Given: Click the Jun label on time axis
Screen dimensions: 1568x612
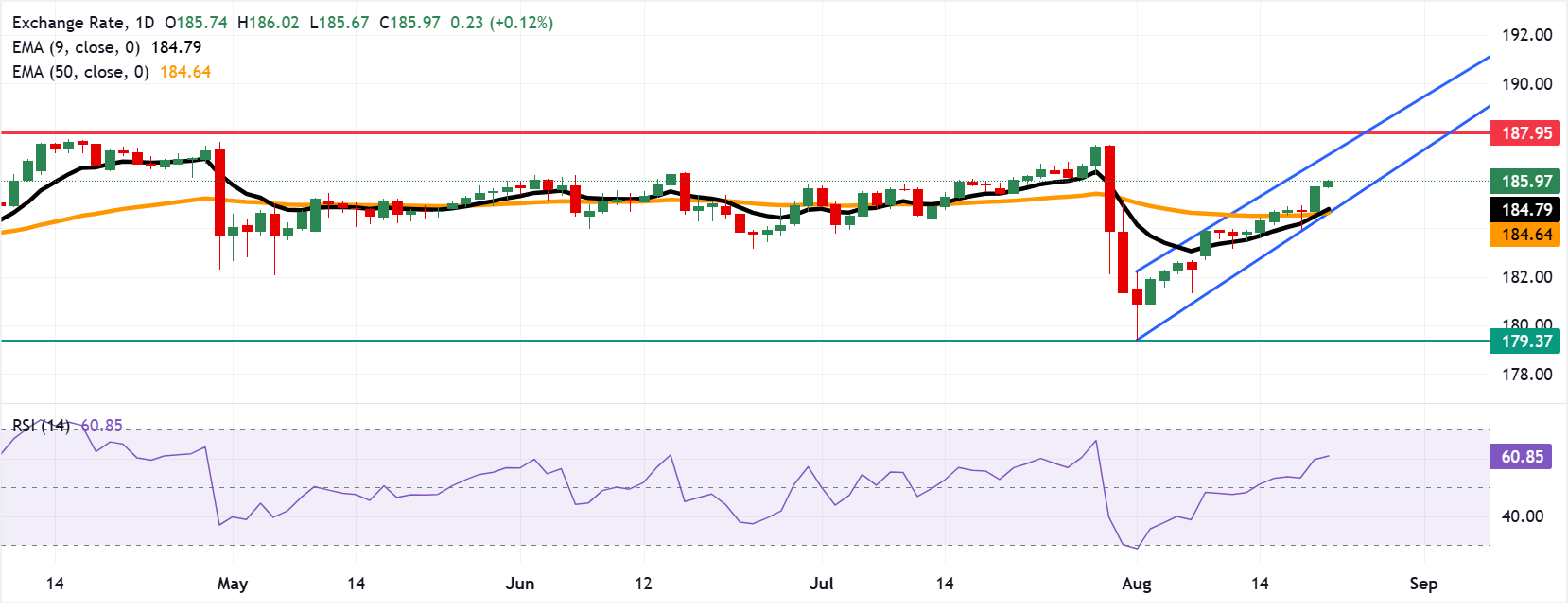Looking at the screenshot, I should click(520, 584).
